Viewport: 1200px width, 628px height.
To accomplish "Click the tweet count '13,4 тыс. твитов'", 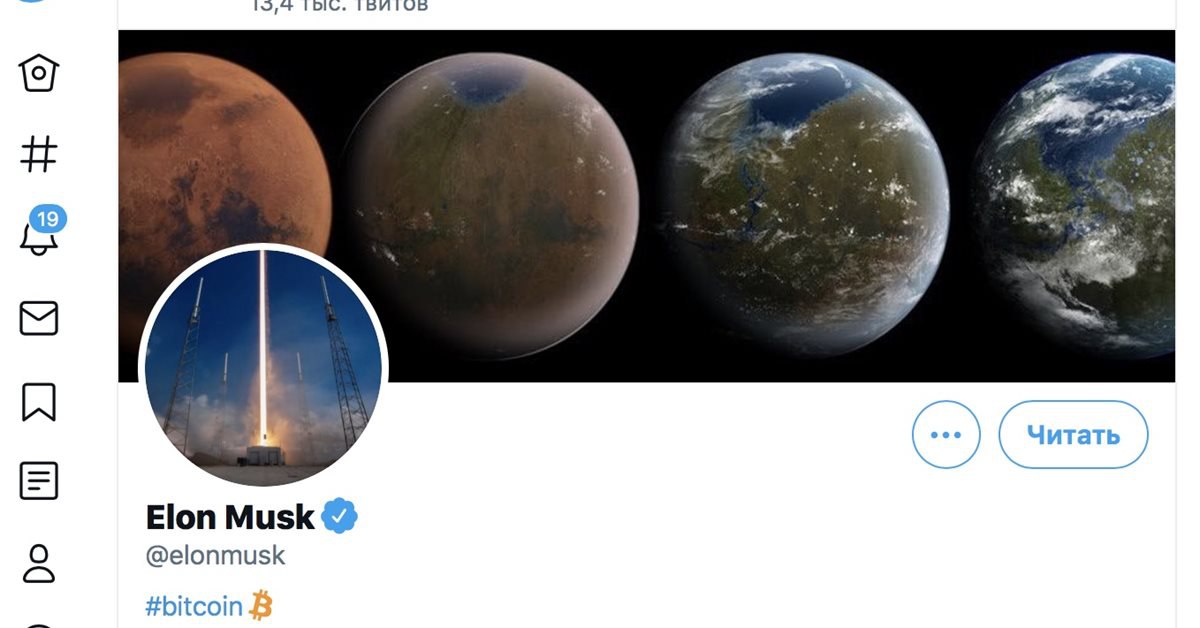I will click(x=340, y=5).
